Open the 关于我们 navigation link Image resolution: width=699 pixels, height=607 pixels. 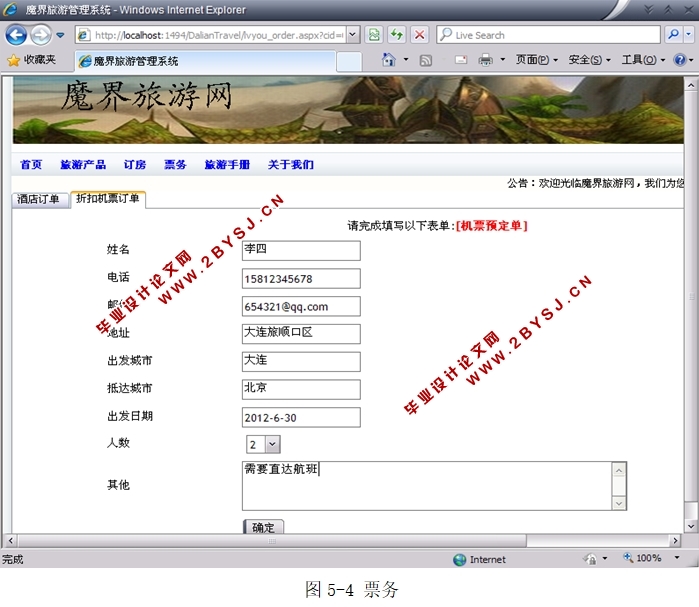click(x=291, y=165)
